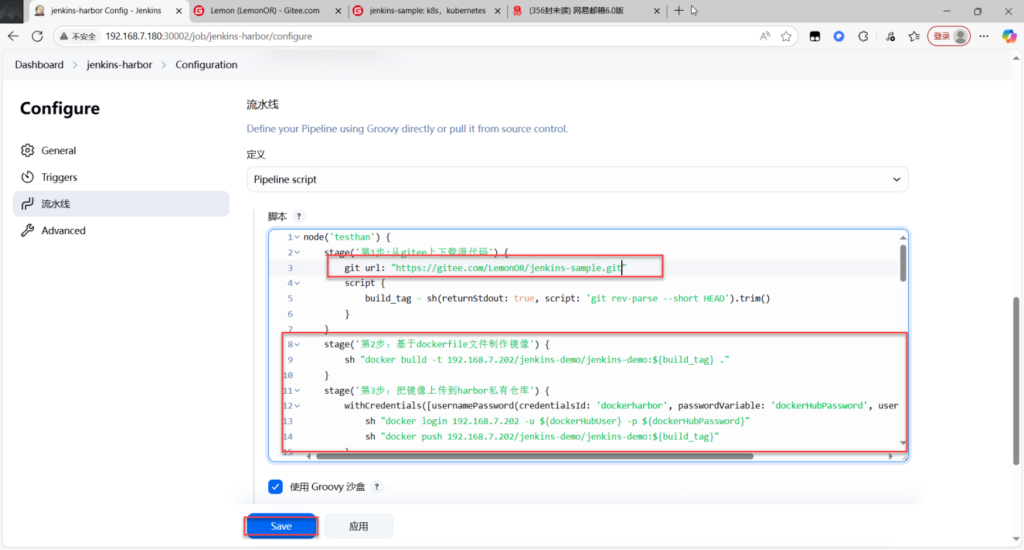The image size is (1024, 550).
Task: Collapse the fold arrow on line 8 stage
Action: (297, 344)
